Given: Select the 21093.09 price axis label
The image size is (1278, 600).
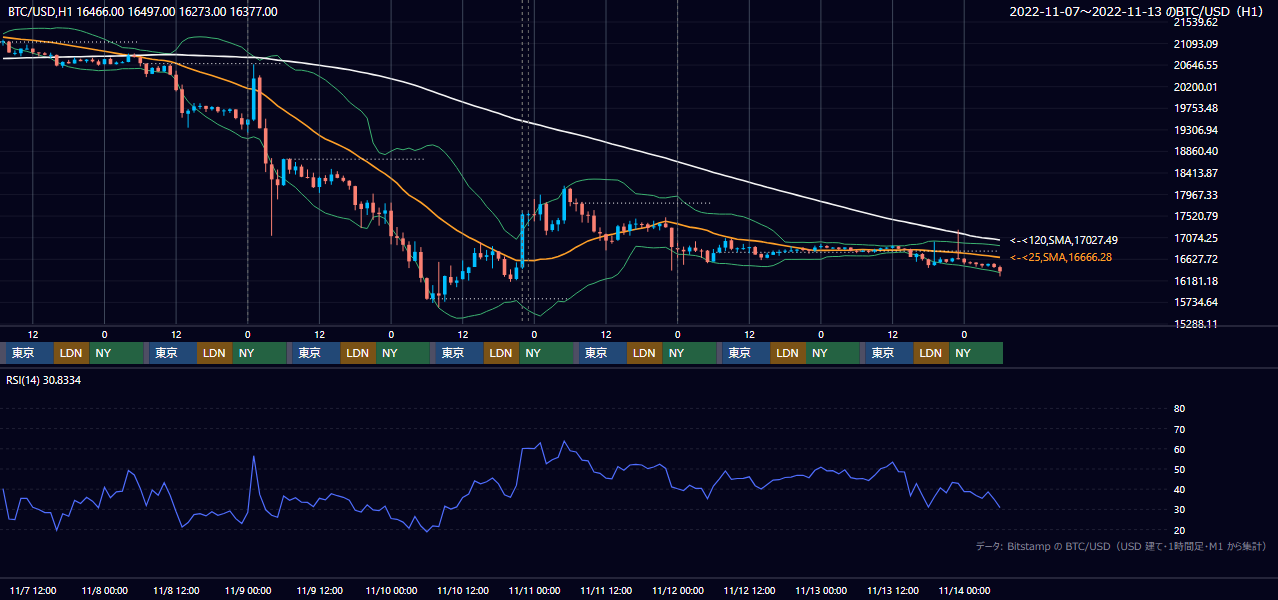Looking at the screenshot, I should pyautogui.click(x=1195, y=44).
